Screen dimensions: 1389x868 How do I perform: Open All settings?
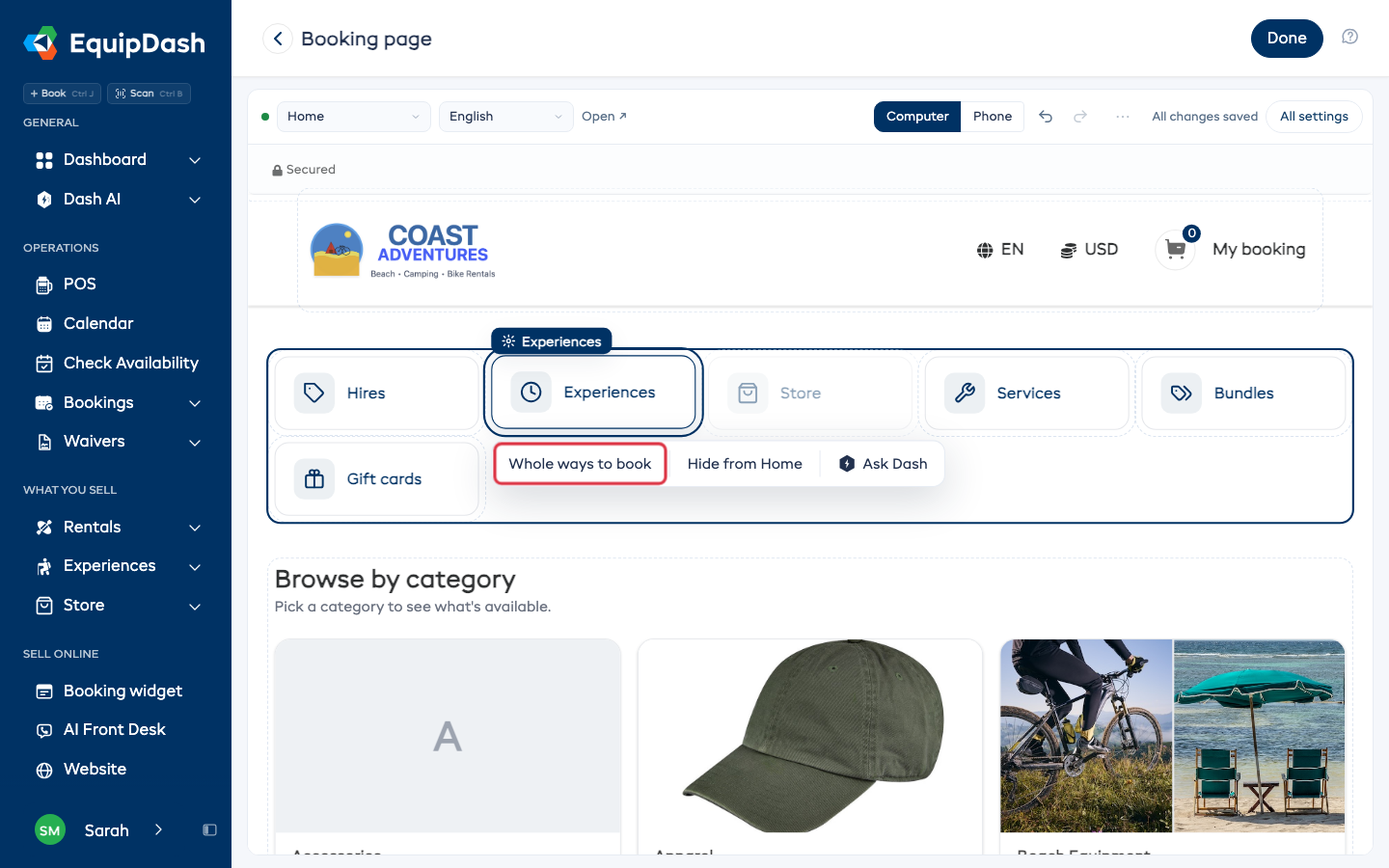pyautogui.click(x=1314, y=117)
